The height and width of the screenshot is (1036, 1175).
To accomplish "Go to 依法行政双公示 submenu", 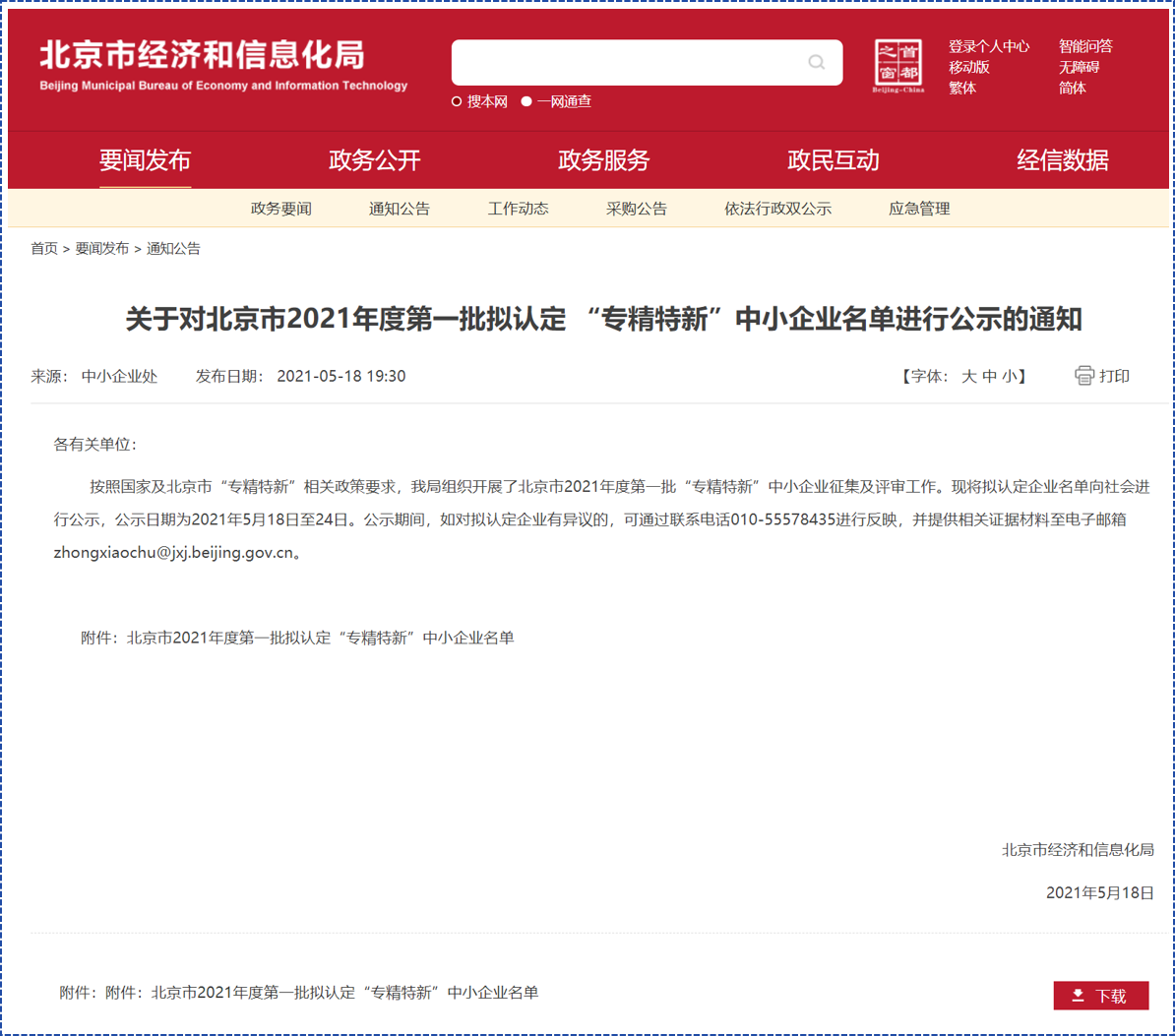I will tap(777, 209).
